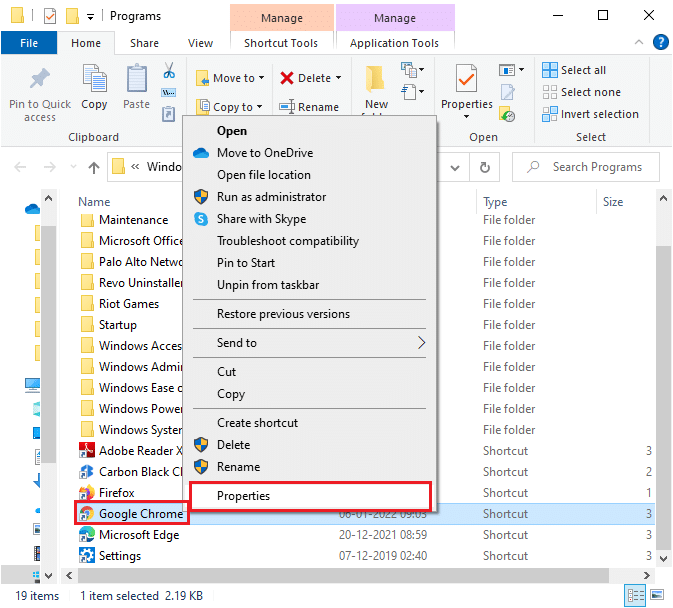
Task: Click the Copy path icon
Action: pyautogui.click(x=169, y=93)
